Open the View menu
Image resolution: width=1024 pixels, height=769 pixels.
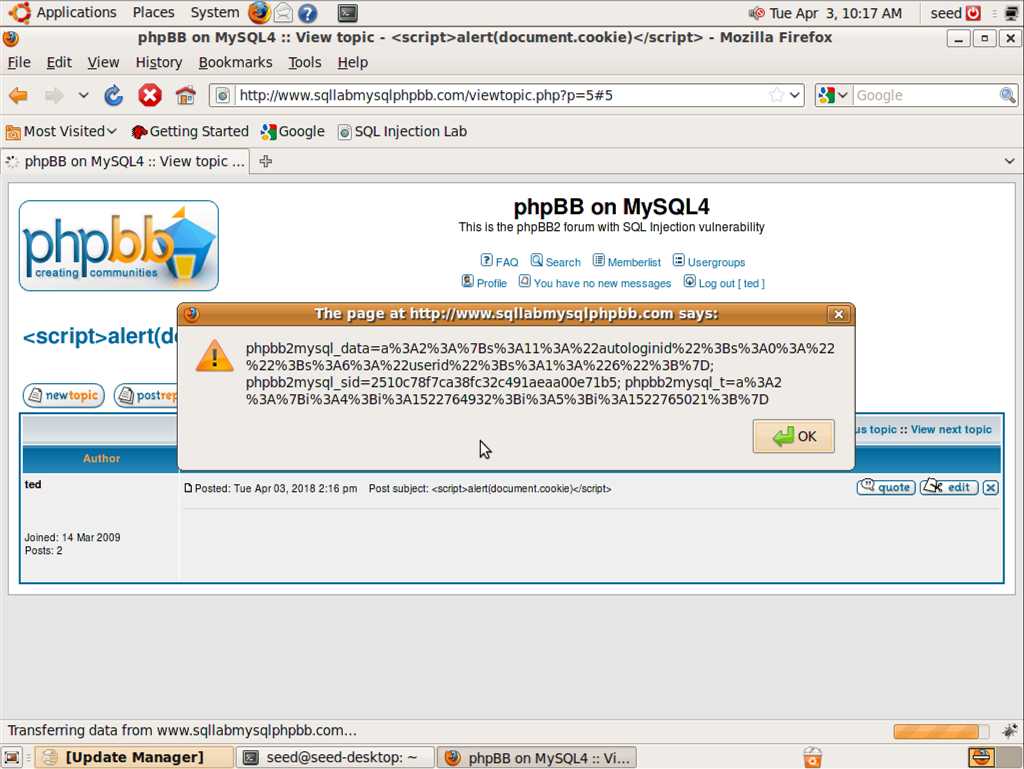(x=103, y=63)
